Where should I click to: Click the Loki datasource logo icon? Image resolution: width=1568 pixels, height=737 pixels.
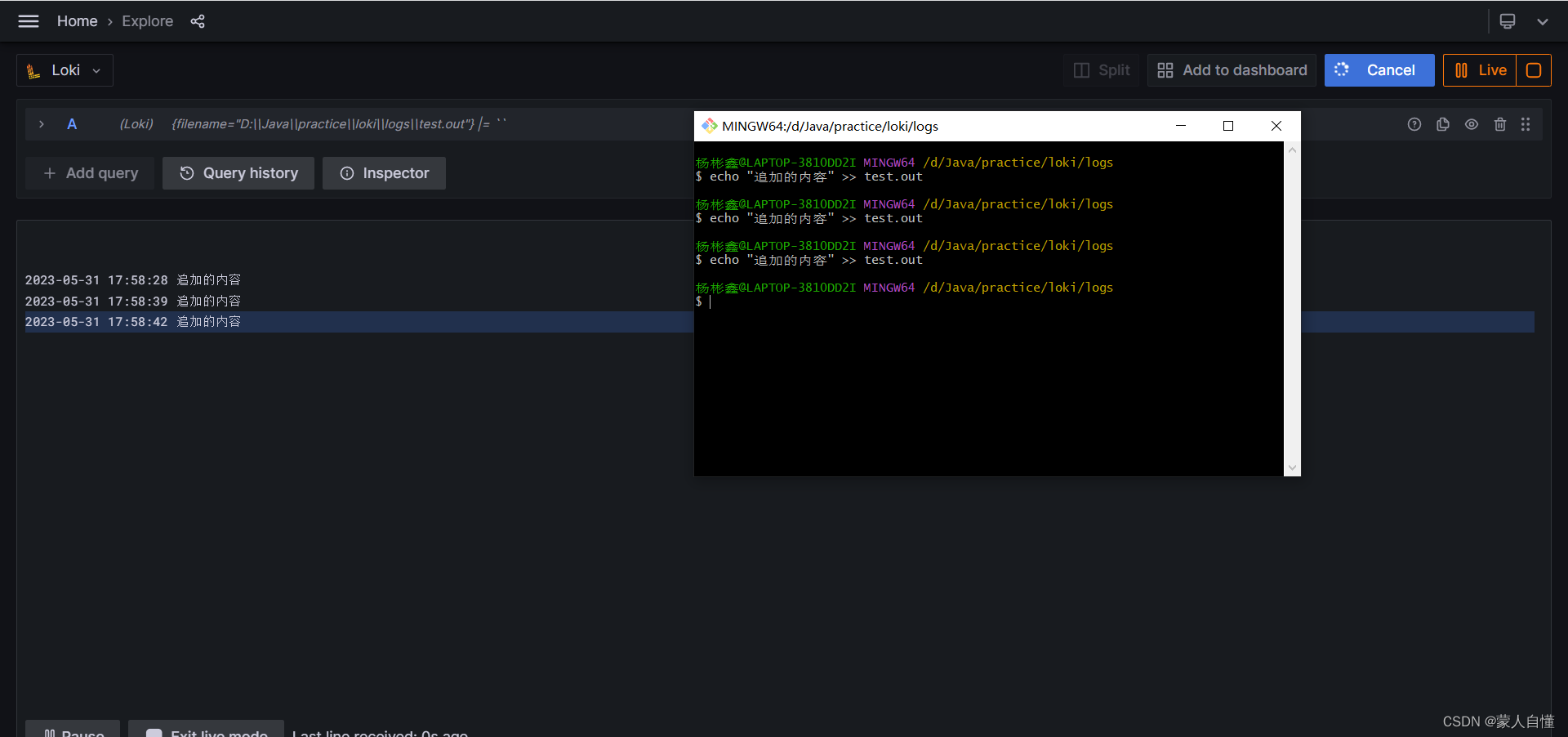click(32, 70)
